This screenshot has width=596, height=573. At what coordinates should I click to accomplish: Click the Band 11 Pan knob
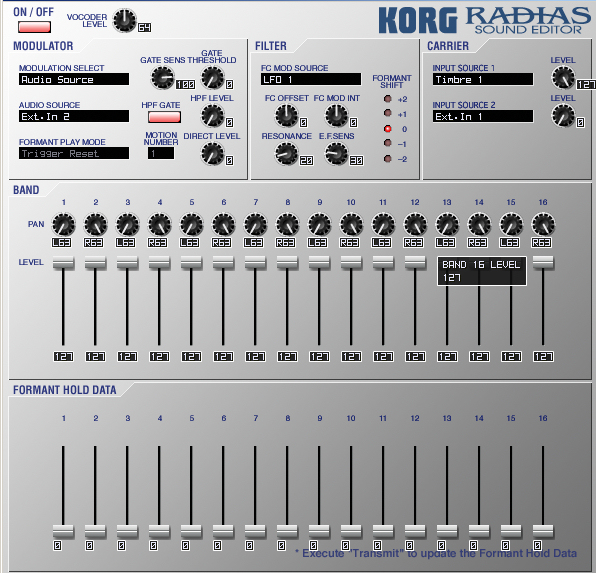tap(383, 224)
